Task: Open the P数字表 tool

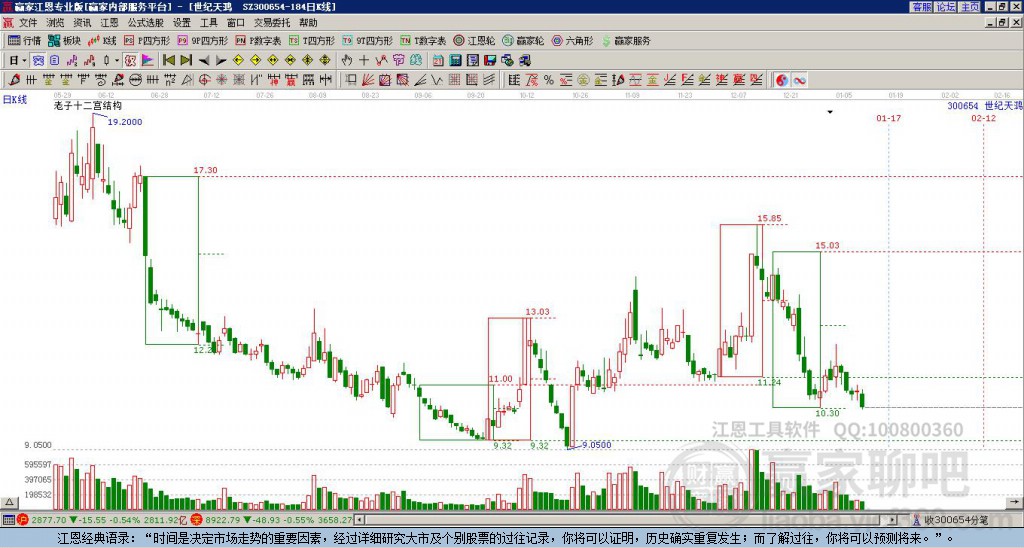Action: pyautogui.click(x=258, y=40)
